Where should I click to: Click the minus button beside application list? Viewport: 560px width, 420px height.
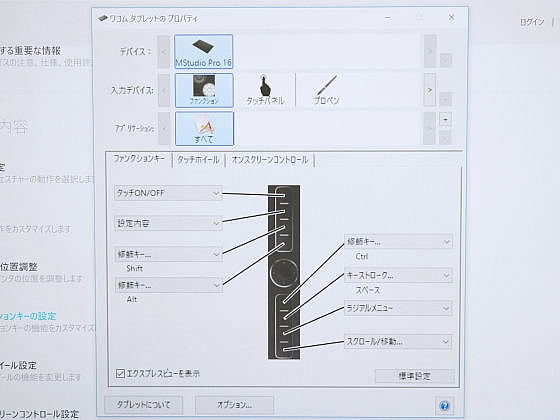tap(445, 119)
